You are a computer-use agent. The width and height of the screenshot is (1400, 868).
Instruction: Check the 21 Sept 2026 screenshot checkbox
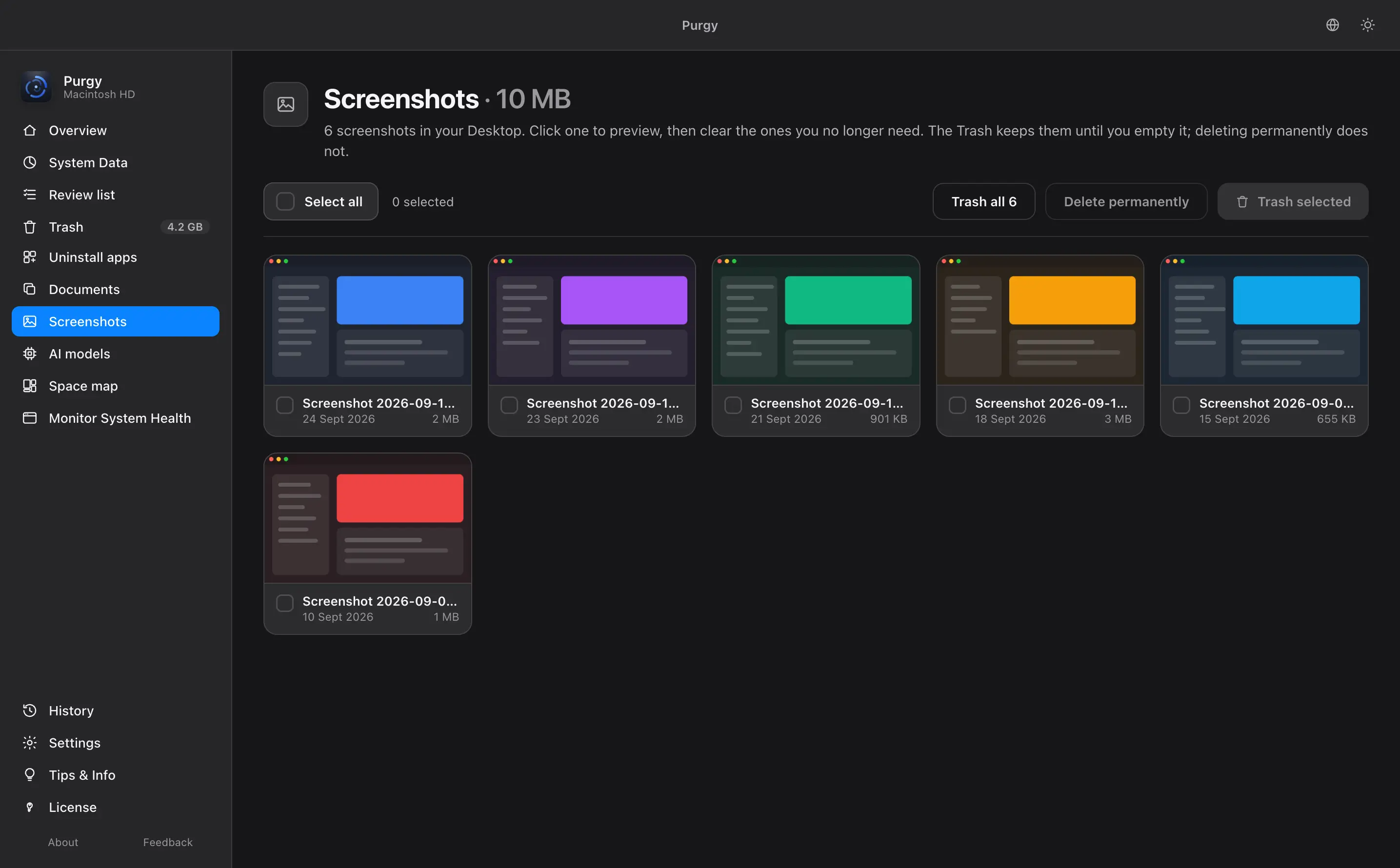click(x=733, y=405)
